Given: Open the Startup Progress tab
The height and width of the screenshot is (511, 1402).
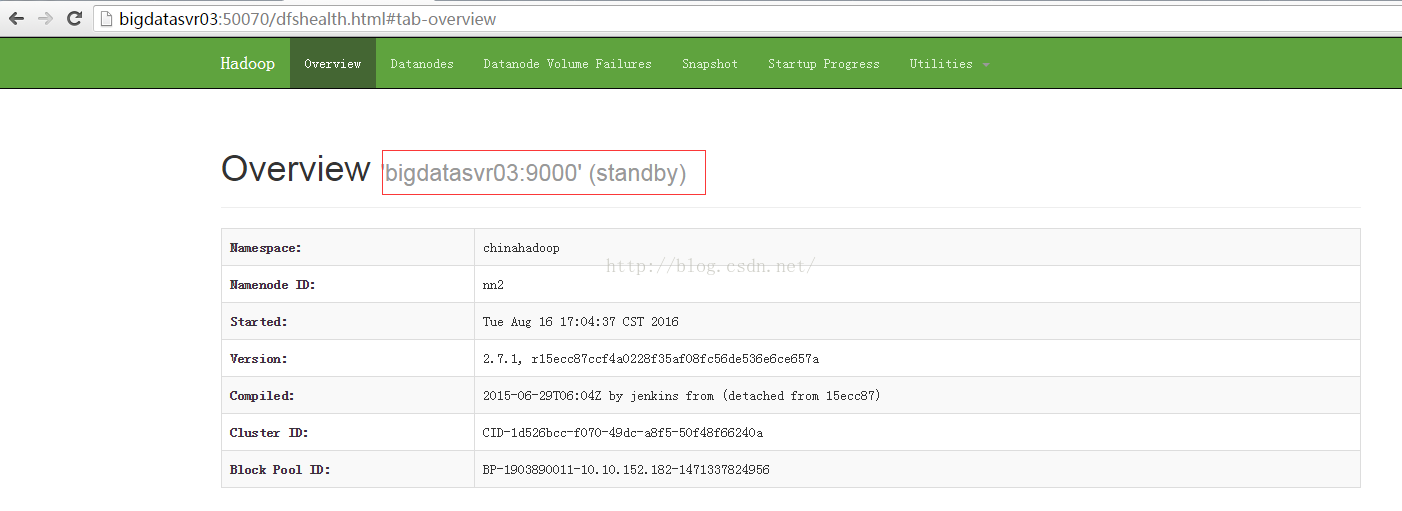Looking at the screenshot, I should (824, 63).
